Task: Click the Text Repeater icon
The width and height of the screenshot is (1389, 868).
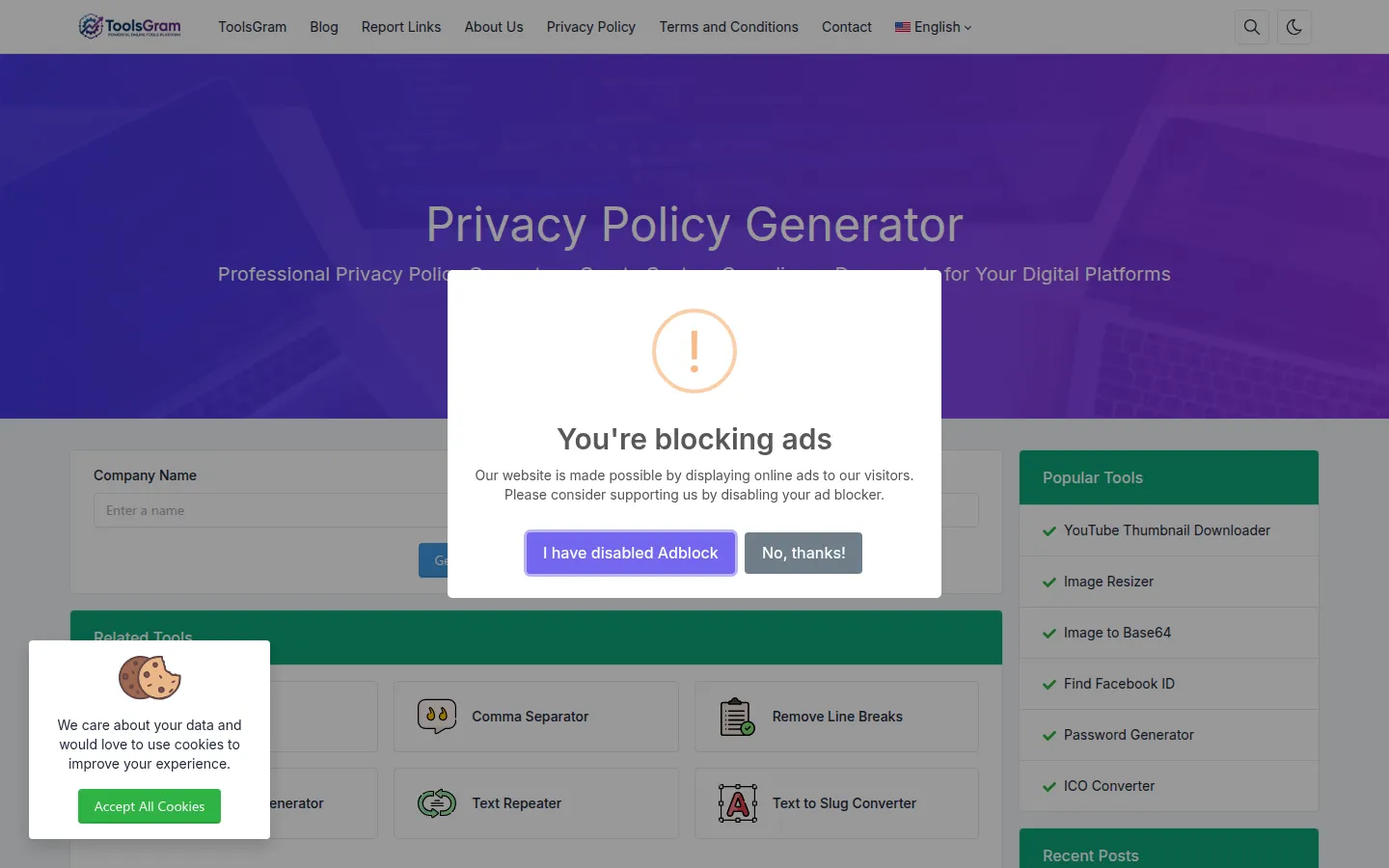Action: coord(437,802)
